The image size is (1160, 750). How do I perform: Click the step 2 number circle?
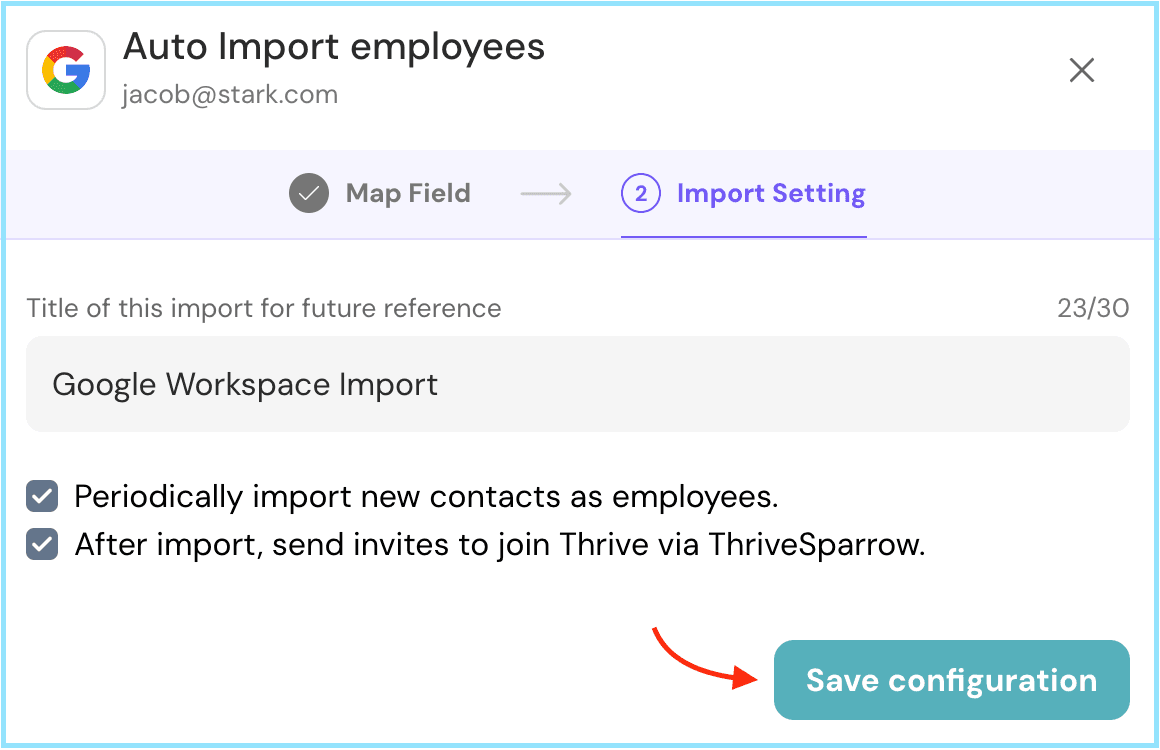tap(641, 193)
